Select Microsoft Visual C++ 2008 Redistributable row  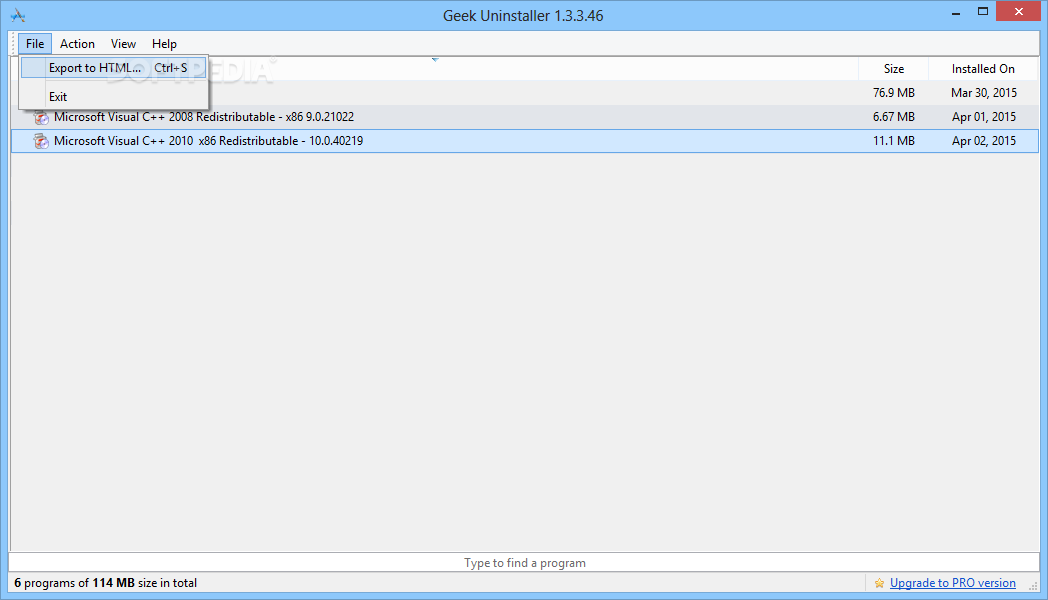[x=525, y=117]
